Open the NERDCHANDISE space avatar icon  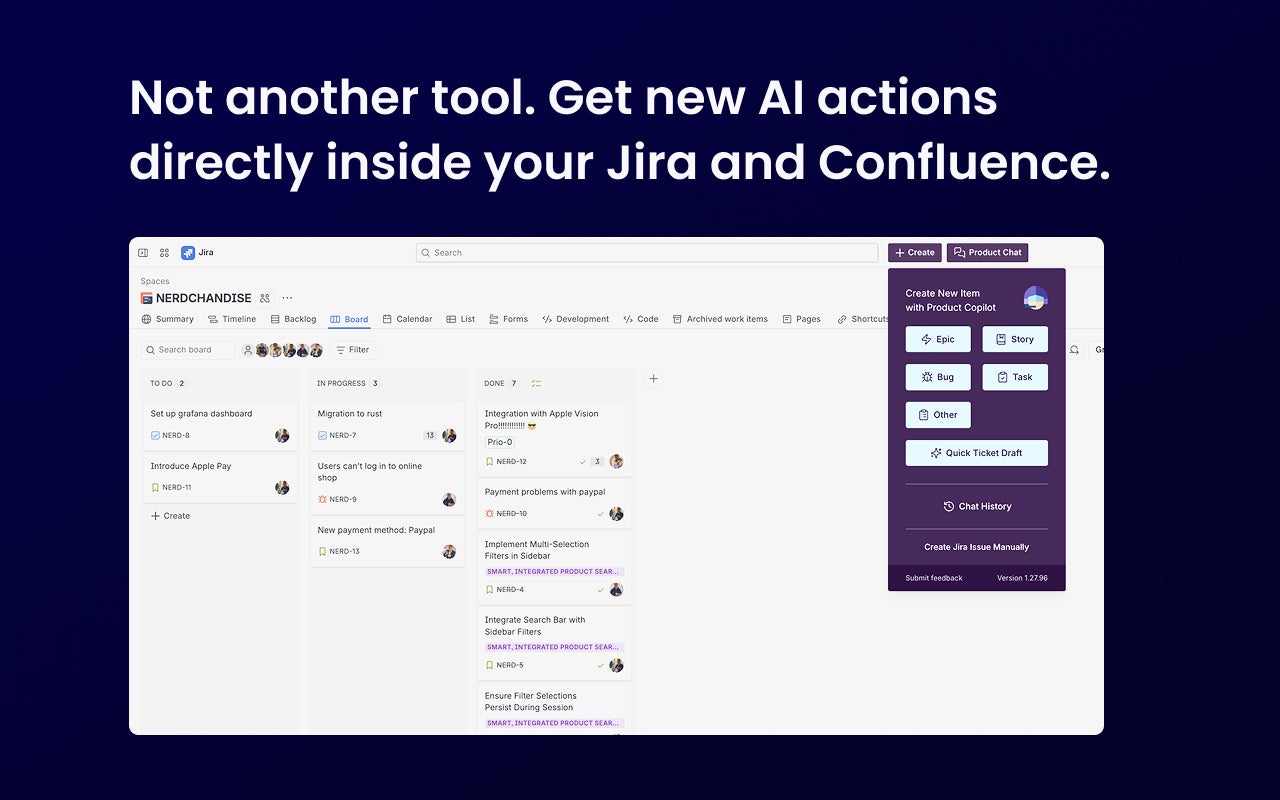click(x=146, y=298)
